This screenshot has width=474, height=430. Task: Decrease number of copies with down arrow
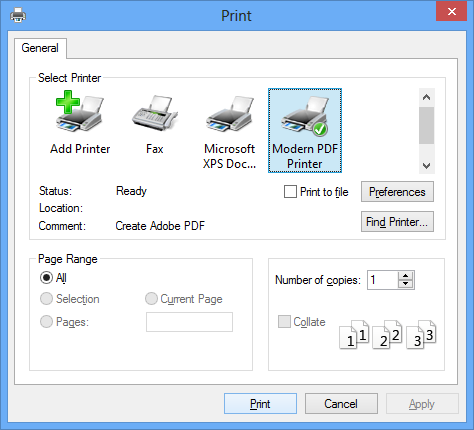[405, 284]
